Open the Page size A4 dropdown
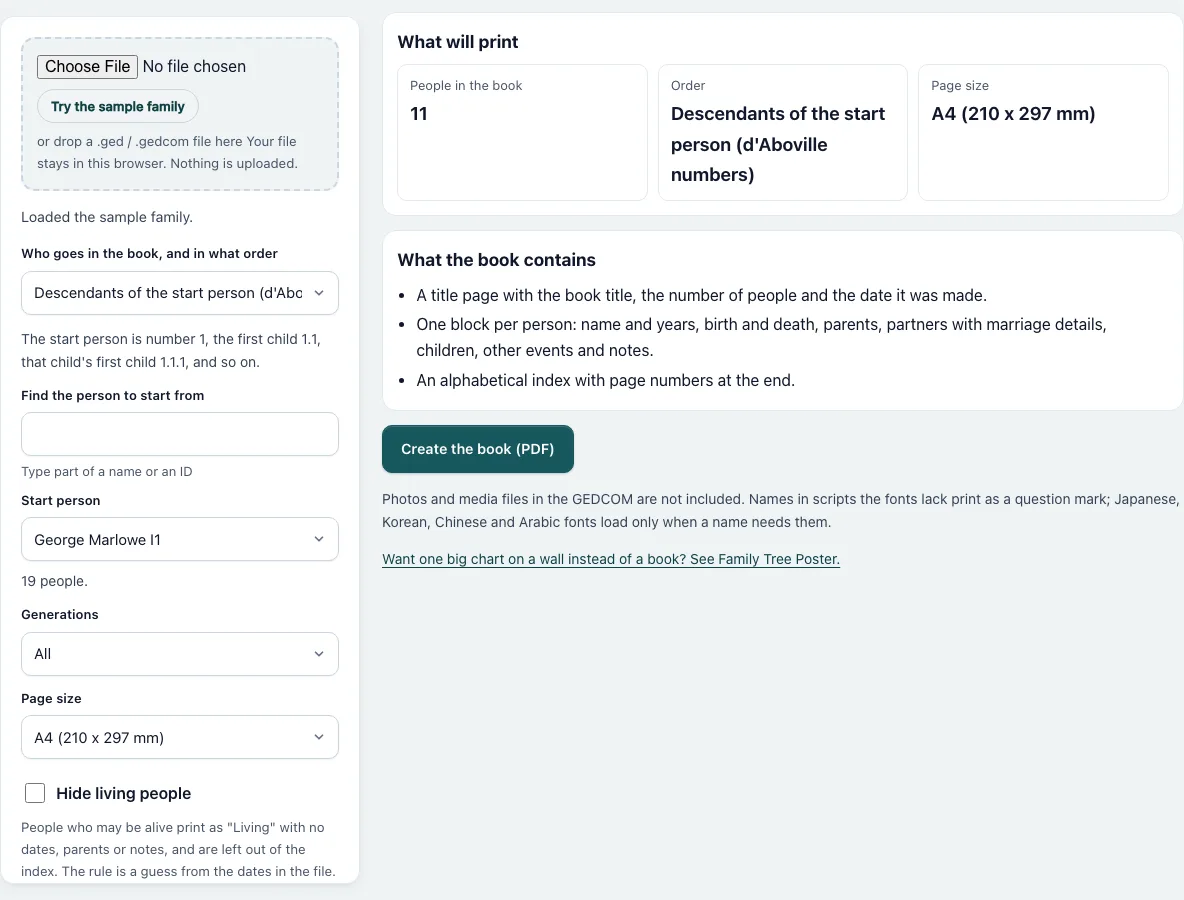Image resolution: width=1184 pixels, height=900 pixels. [180, 737]
